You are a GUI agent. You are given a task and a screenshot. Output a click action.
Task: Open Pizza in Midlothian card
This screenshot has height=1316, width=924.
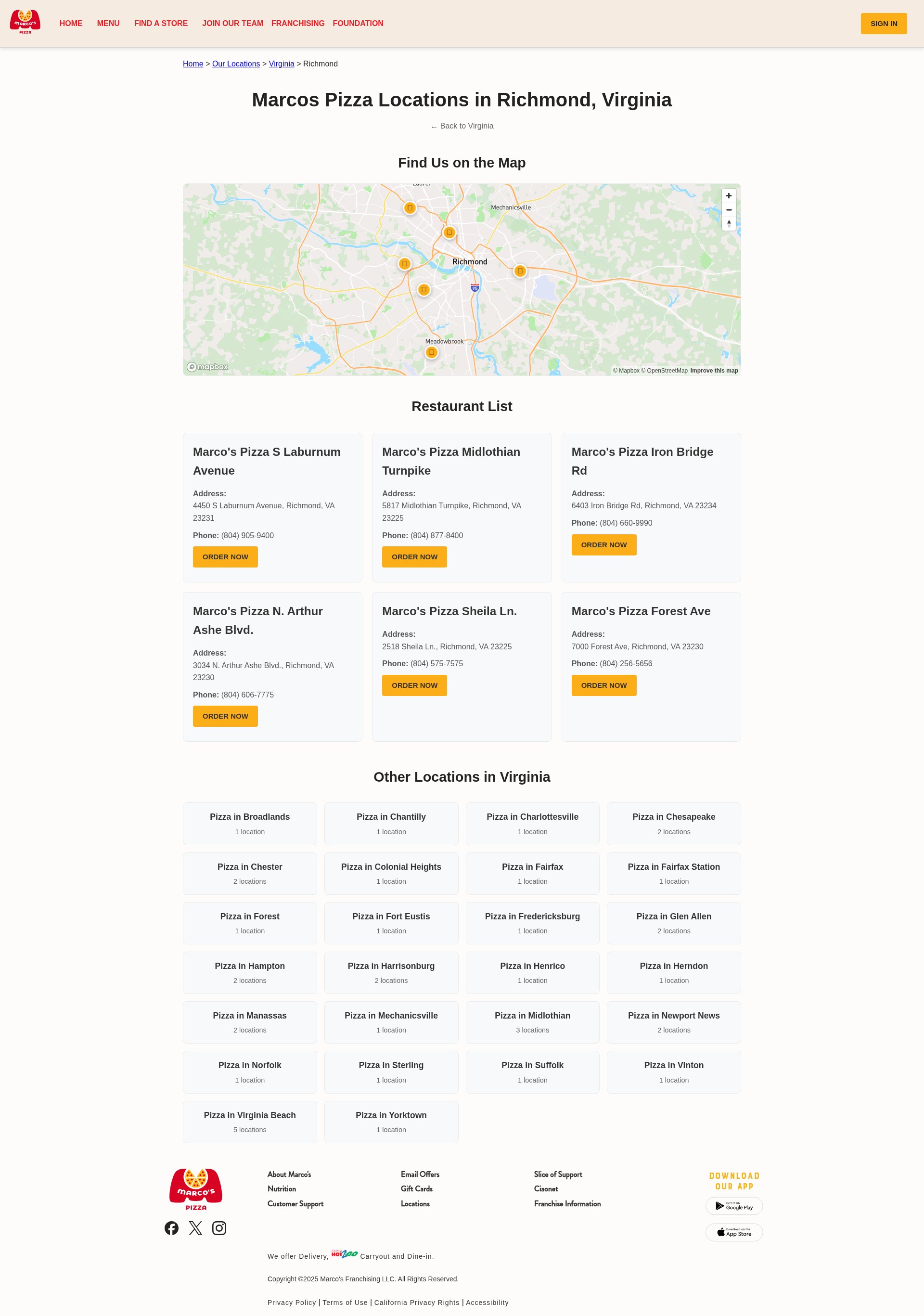point(533,1022)
